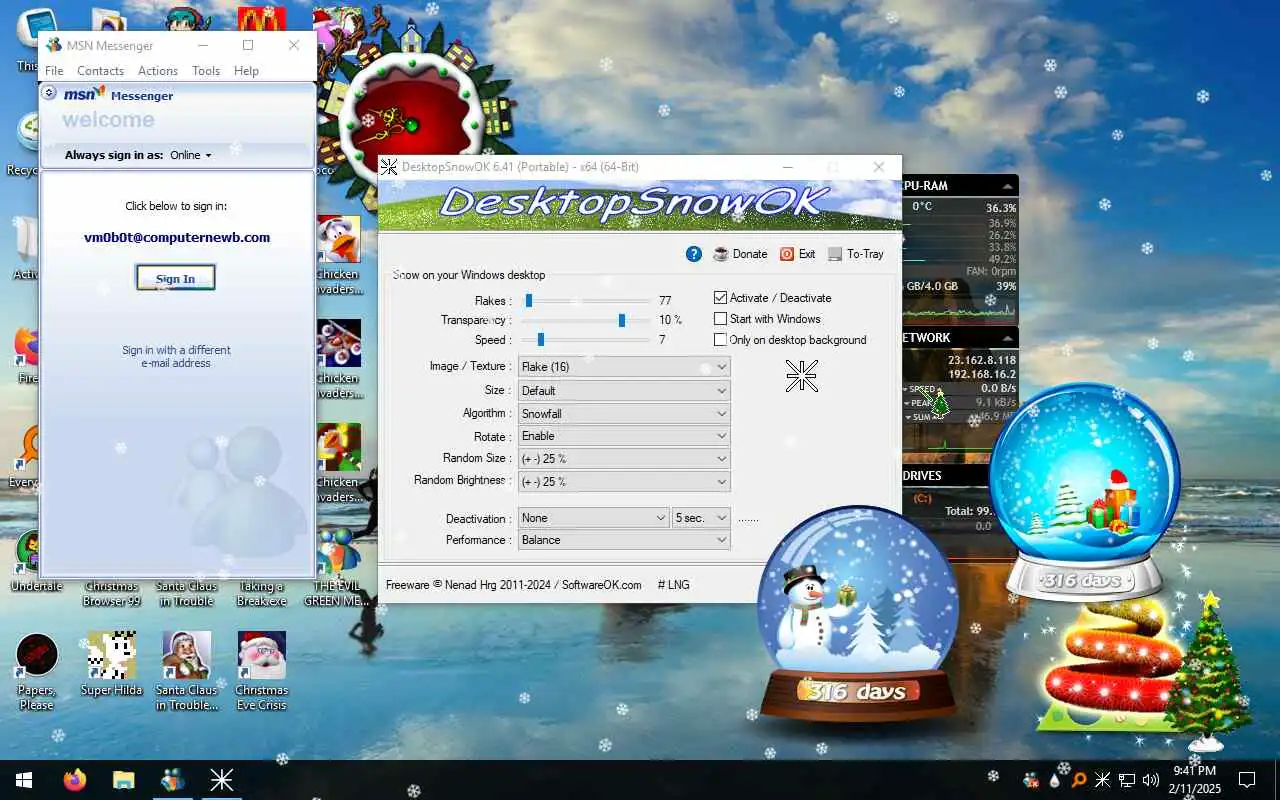Click the Flakes slider handle

click(x=529, y=300)
